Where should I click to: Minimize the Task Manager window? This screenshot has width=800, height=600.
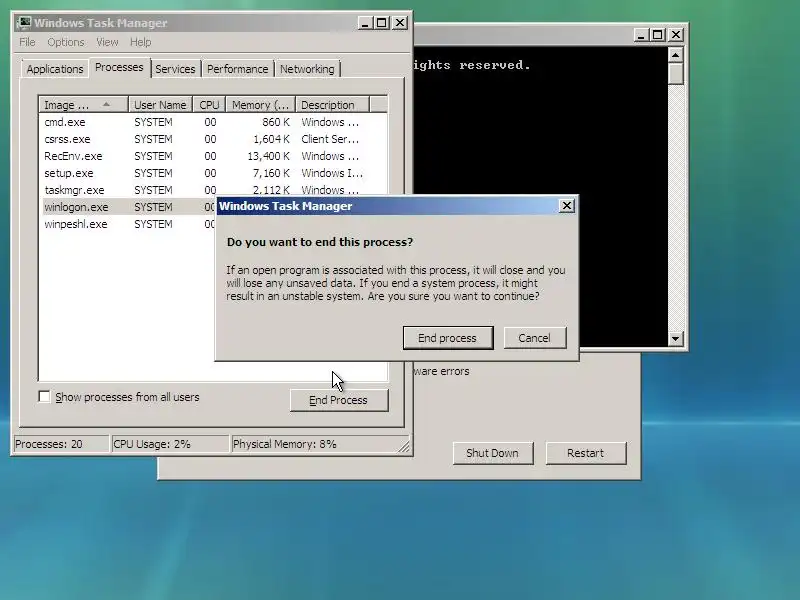[x=365, y=23]
